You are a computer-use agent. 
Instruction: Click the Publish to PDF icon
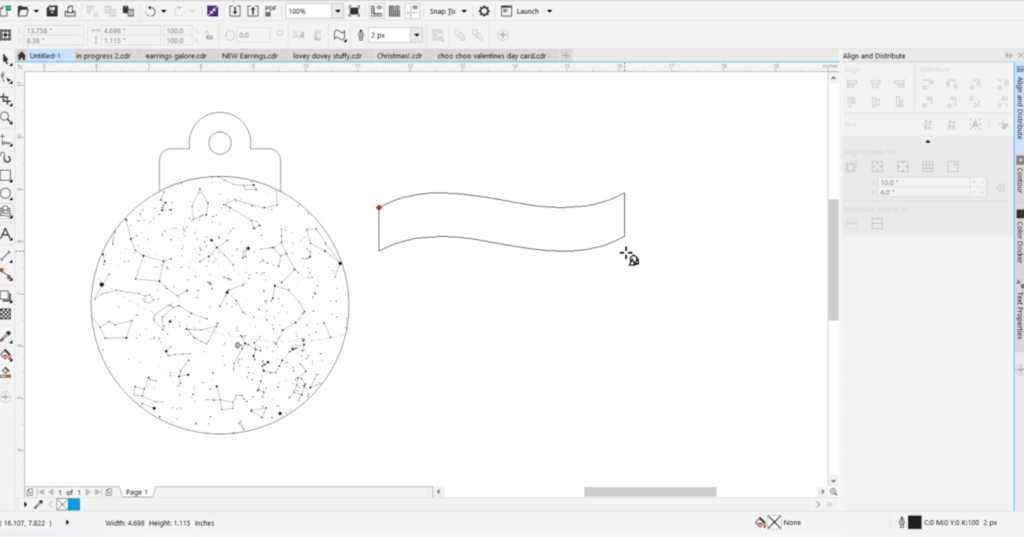271,11
